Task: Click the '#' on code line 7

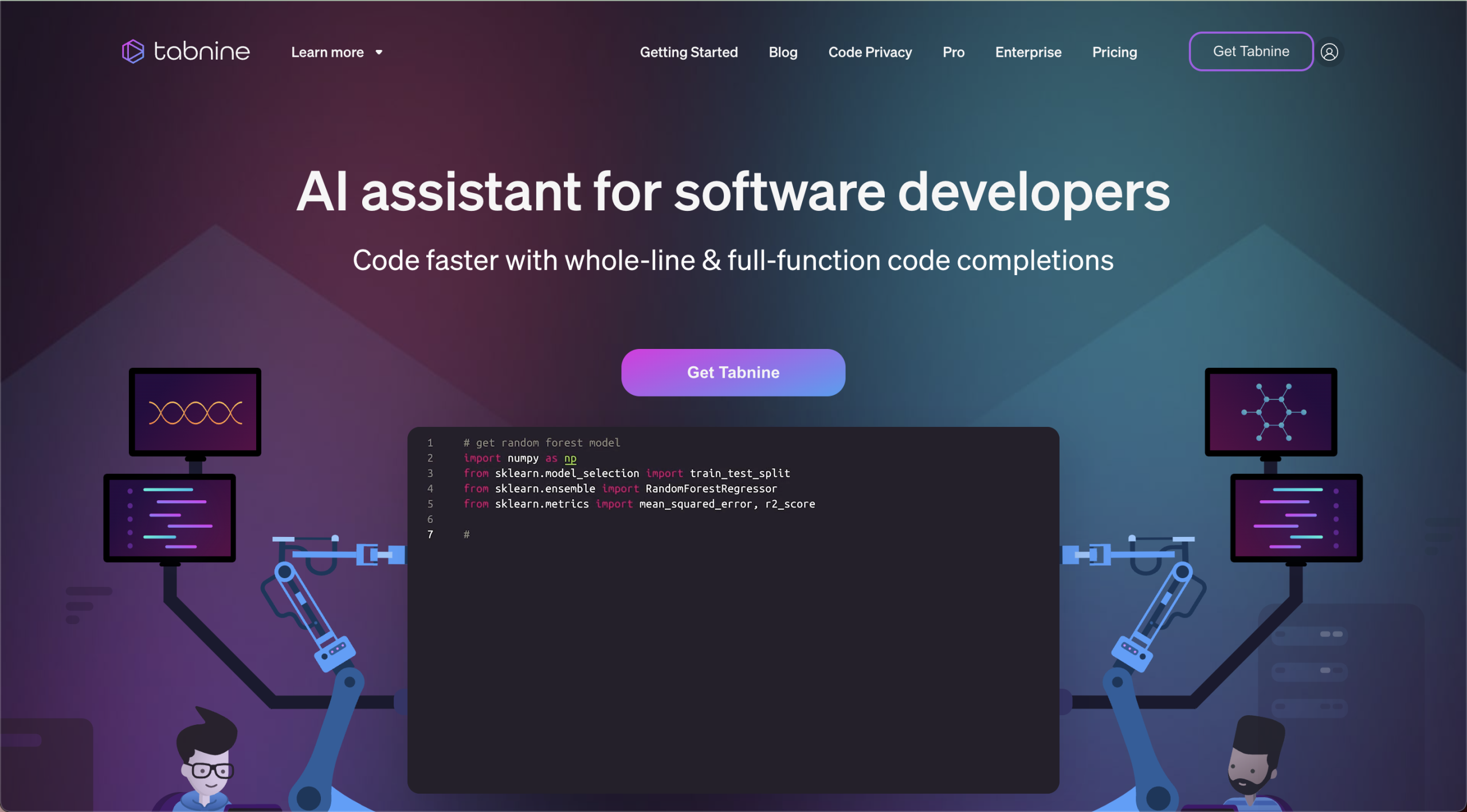Action: (466, 534)
